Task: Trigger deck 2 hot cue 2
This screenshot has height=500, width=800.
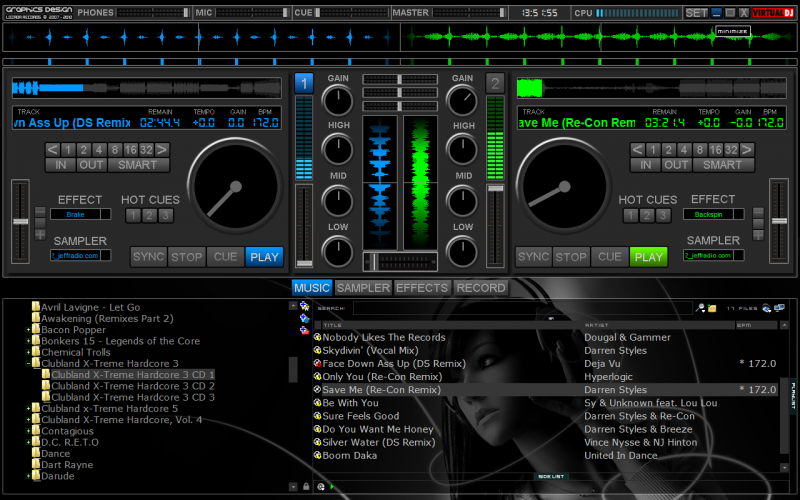Action: tap(646, 215)
